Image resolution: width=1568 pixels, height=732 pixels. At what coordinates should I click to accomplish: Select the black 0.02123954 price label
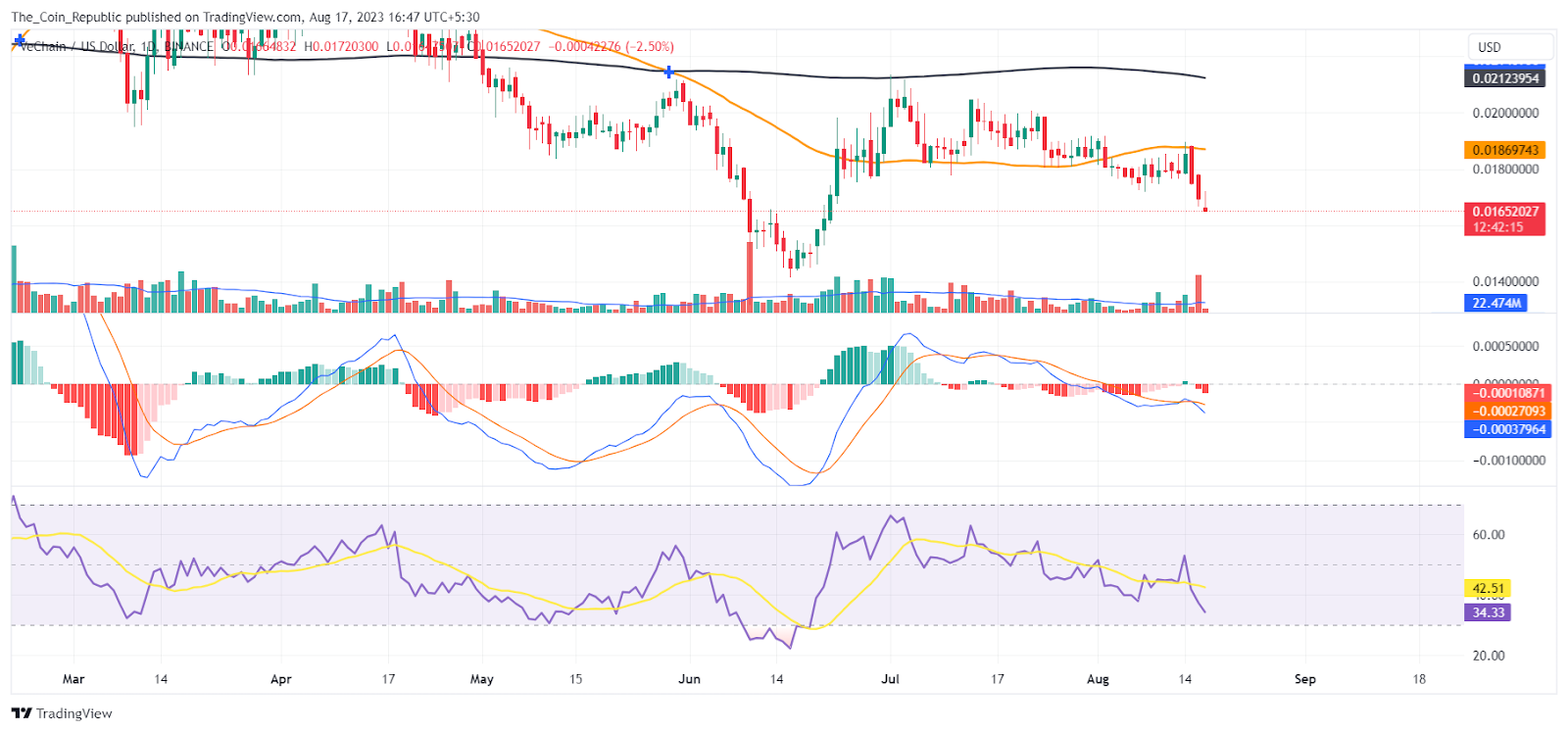click(1505, 78)
